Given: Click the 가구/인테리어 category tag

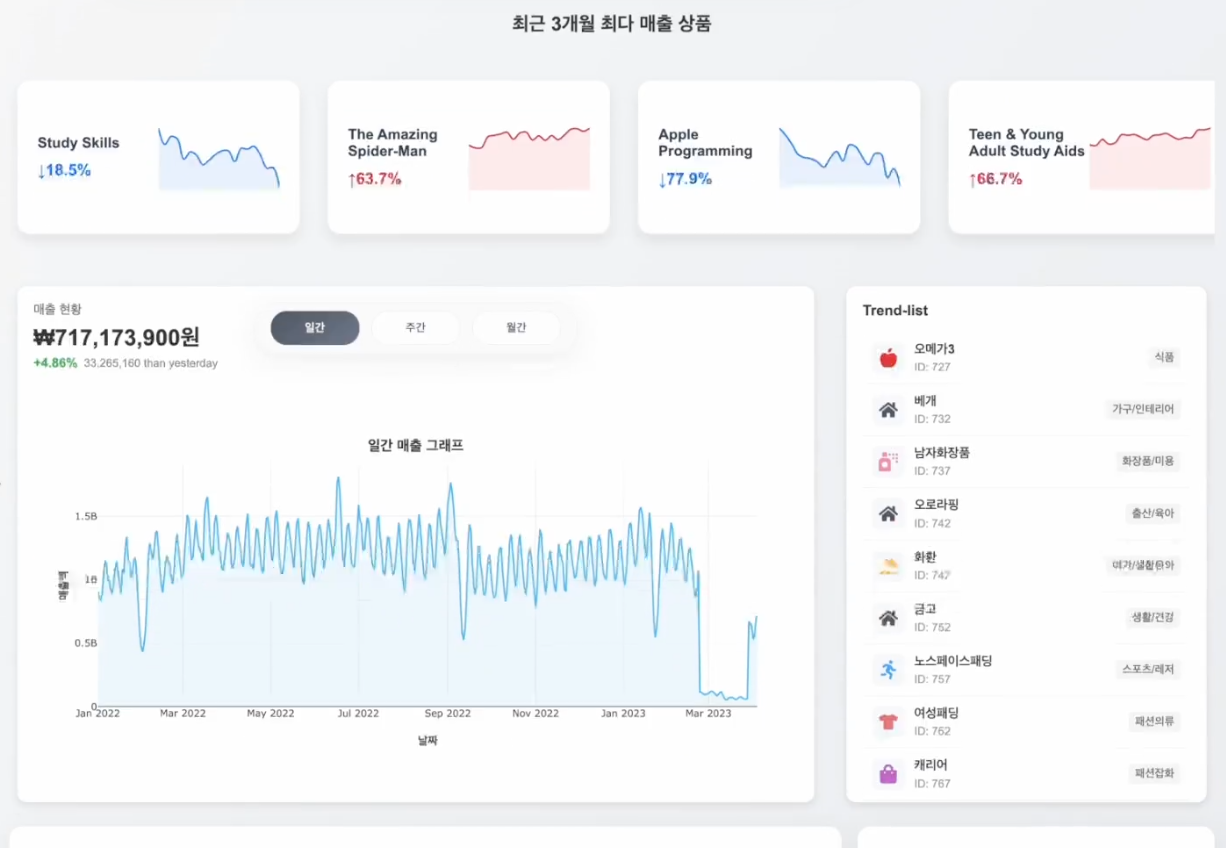Looking at the screenshot, I should [x=1144, y=409].
